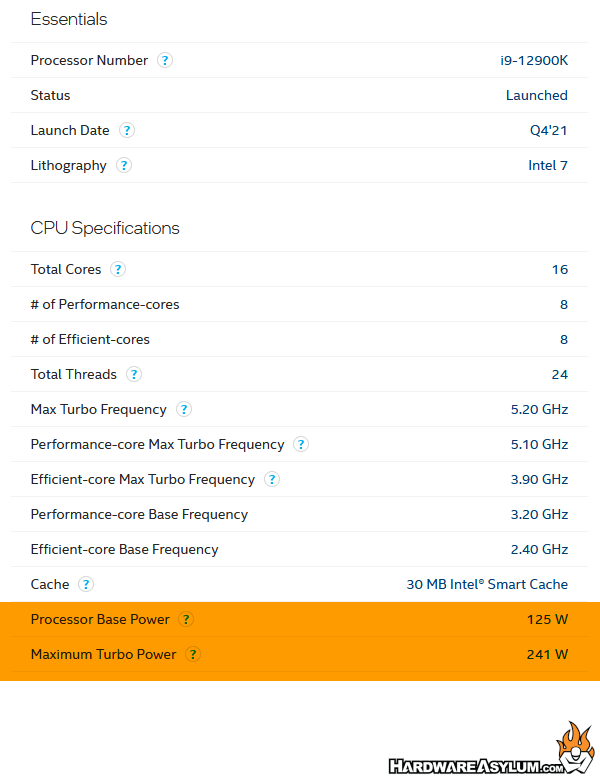Screen dimensions: 600x780
Task: Click Efficient-core Max Turbo Frequency help icon
Action: coord(272,479)
